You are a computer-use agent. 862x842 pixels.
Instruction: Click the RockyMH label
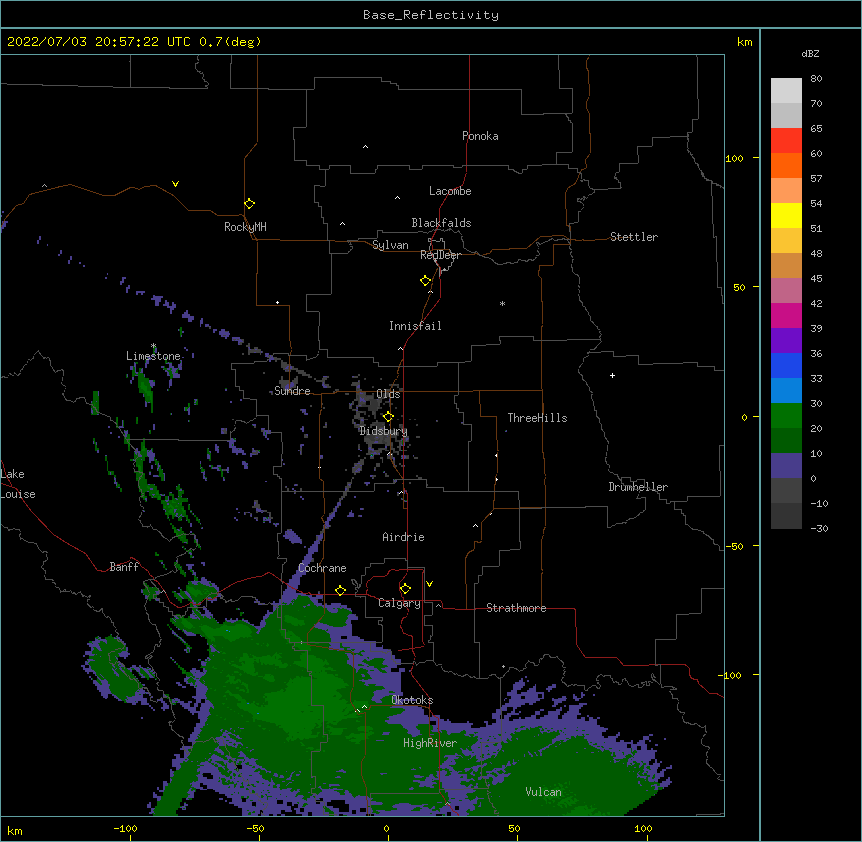pos(245,227)
